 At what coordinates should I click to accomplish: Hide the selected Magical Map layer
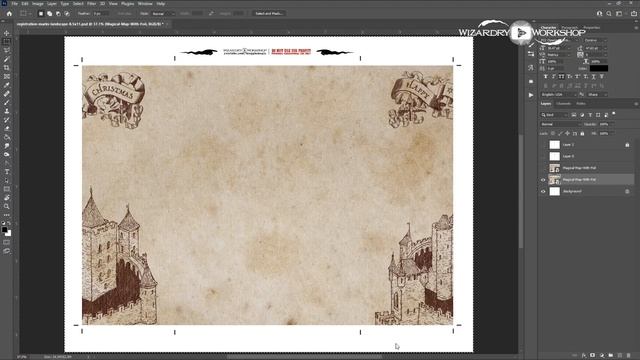(543, 180)
